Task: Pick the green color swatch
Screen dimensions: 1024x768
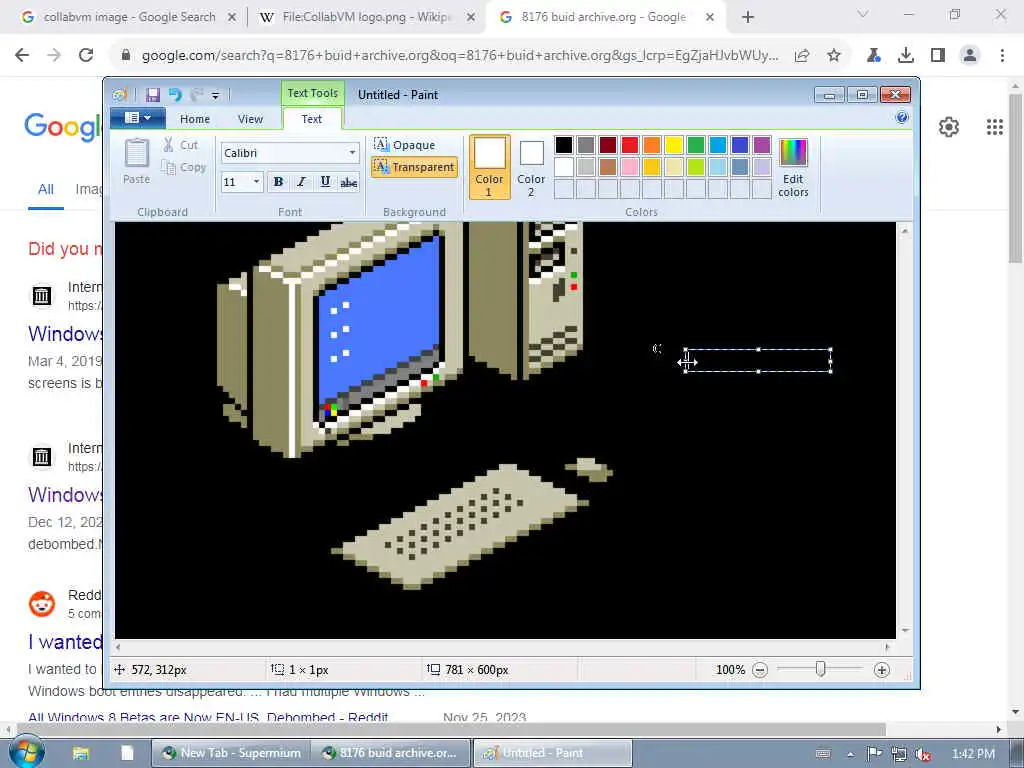Action: click(696, 145)
